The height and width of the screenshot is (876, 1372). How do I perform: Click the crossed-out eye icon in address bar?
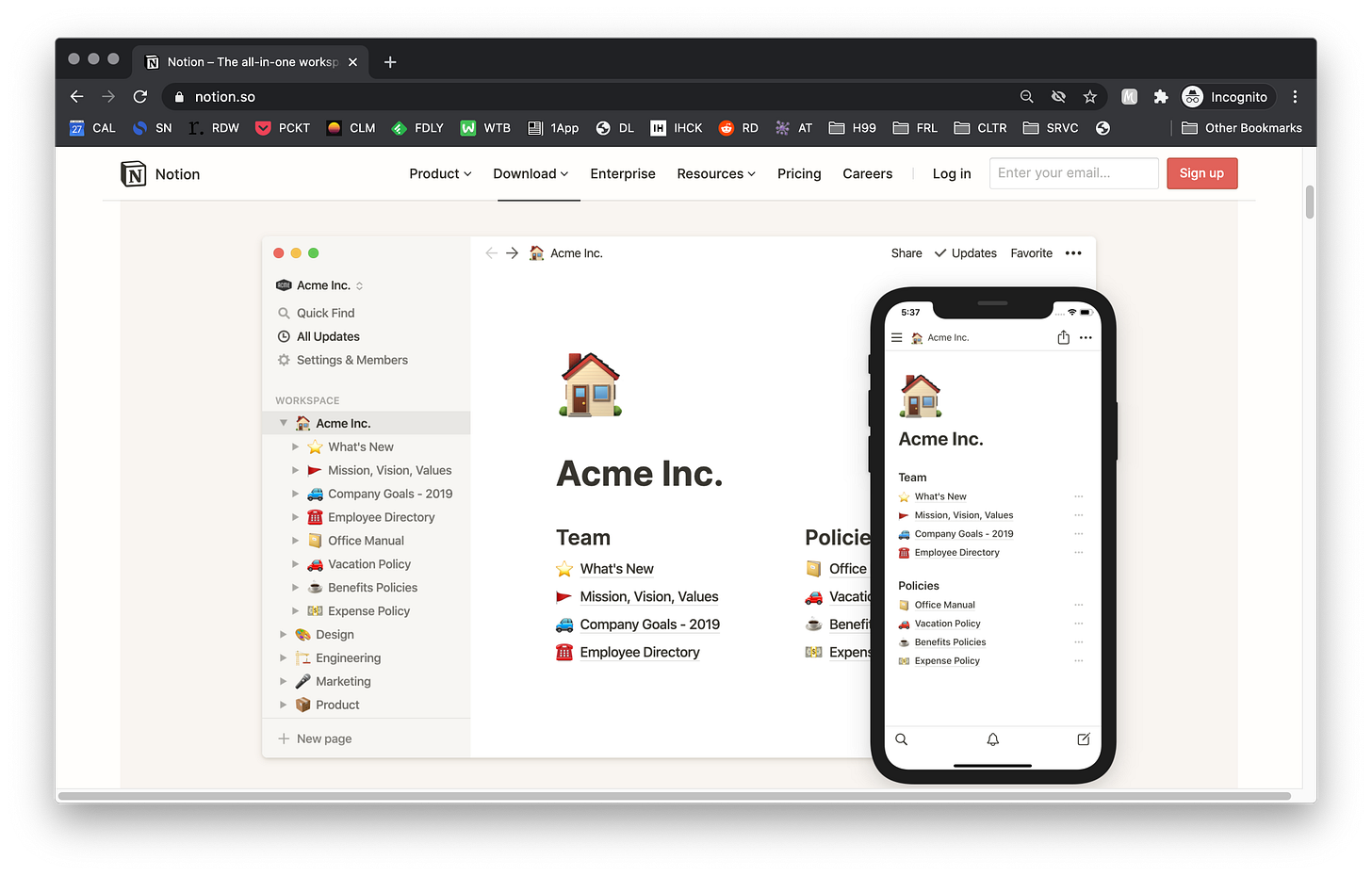coord(1058,96)
